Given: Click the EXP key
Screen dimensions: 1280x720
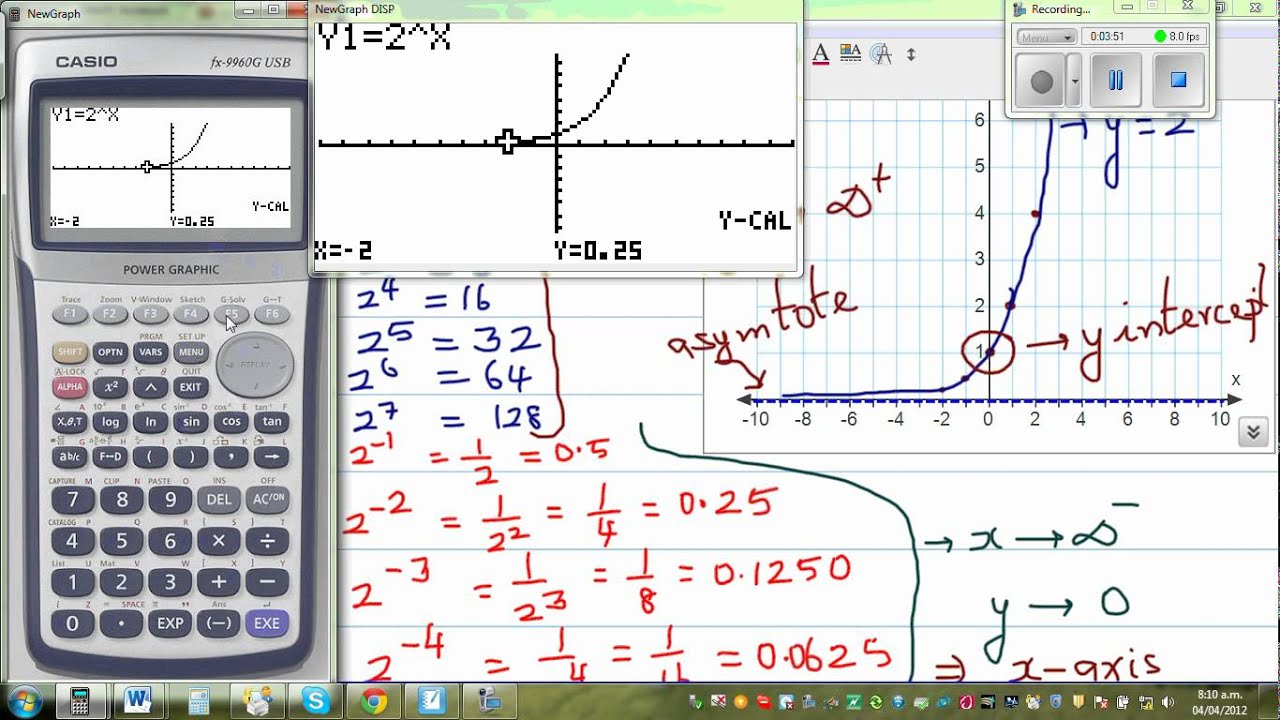Looking at the screenshot, I should point(170,623).
